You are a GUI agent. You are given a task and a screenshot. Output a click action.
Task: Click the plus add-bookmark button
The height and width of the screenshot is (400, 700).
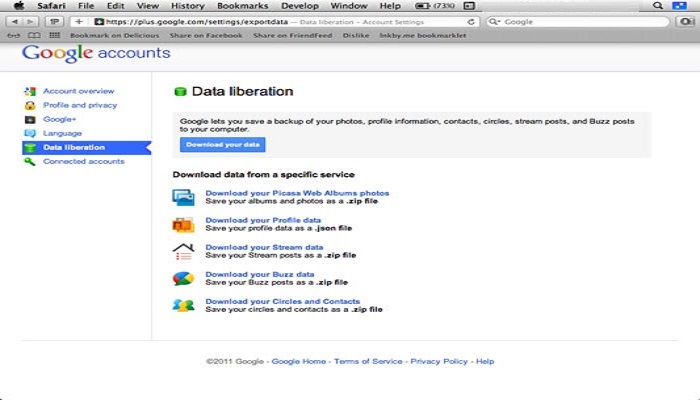(x=79, y=21)
